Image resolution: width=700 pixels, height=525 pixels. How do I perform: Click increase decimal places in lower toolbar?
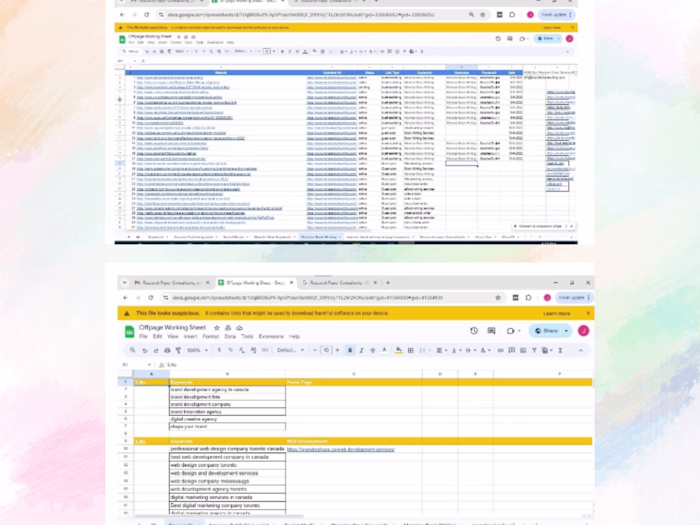(x=253, y=350)
